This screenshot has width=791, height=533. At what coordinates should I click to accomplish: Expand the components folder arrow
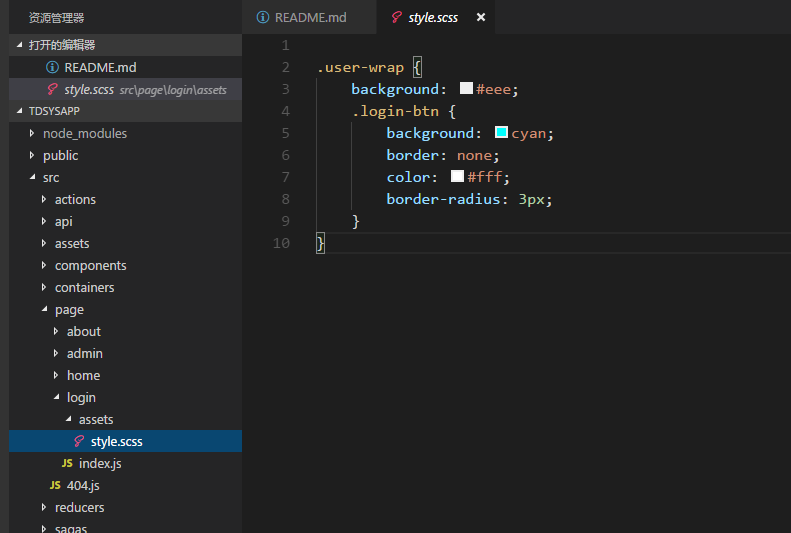coord(44,265)
